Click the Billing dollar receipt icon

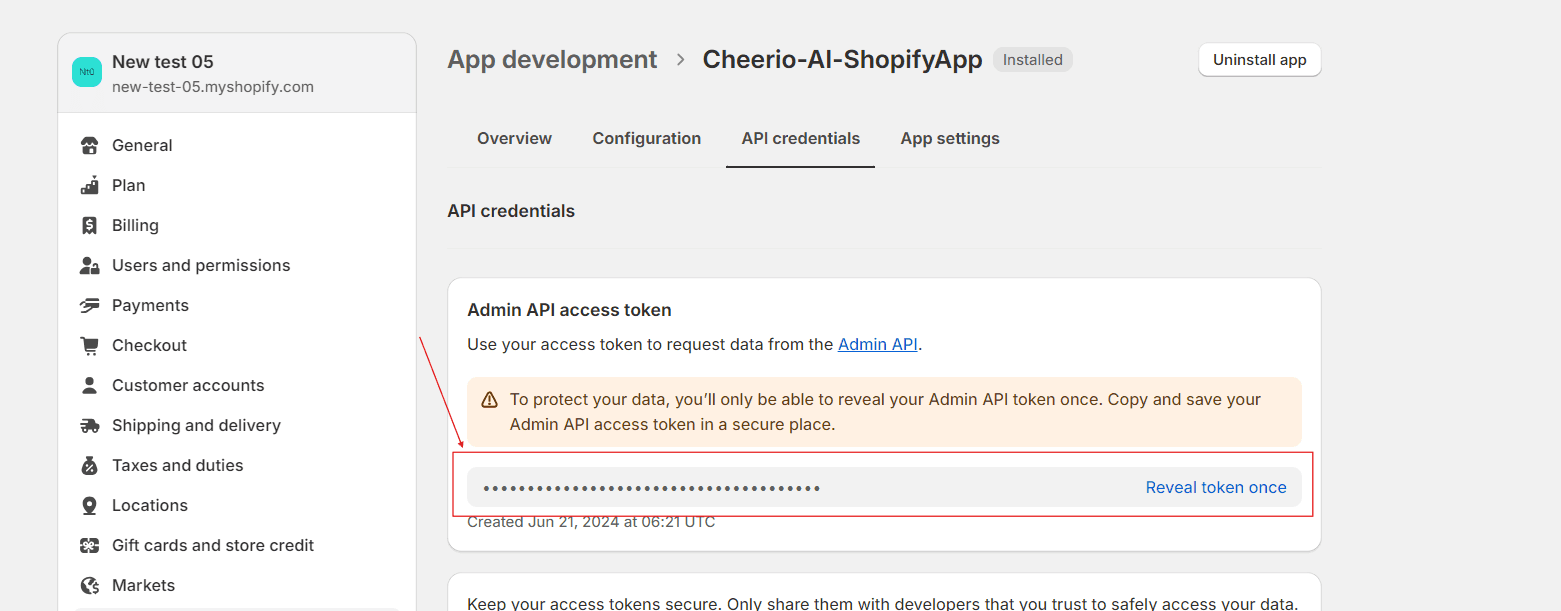[x=90, y=225]
